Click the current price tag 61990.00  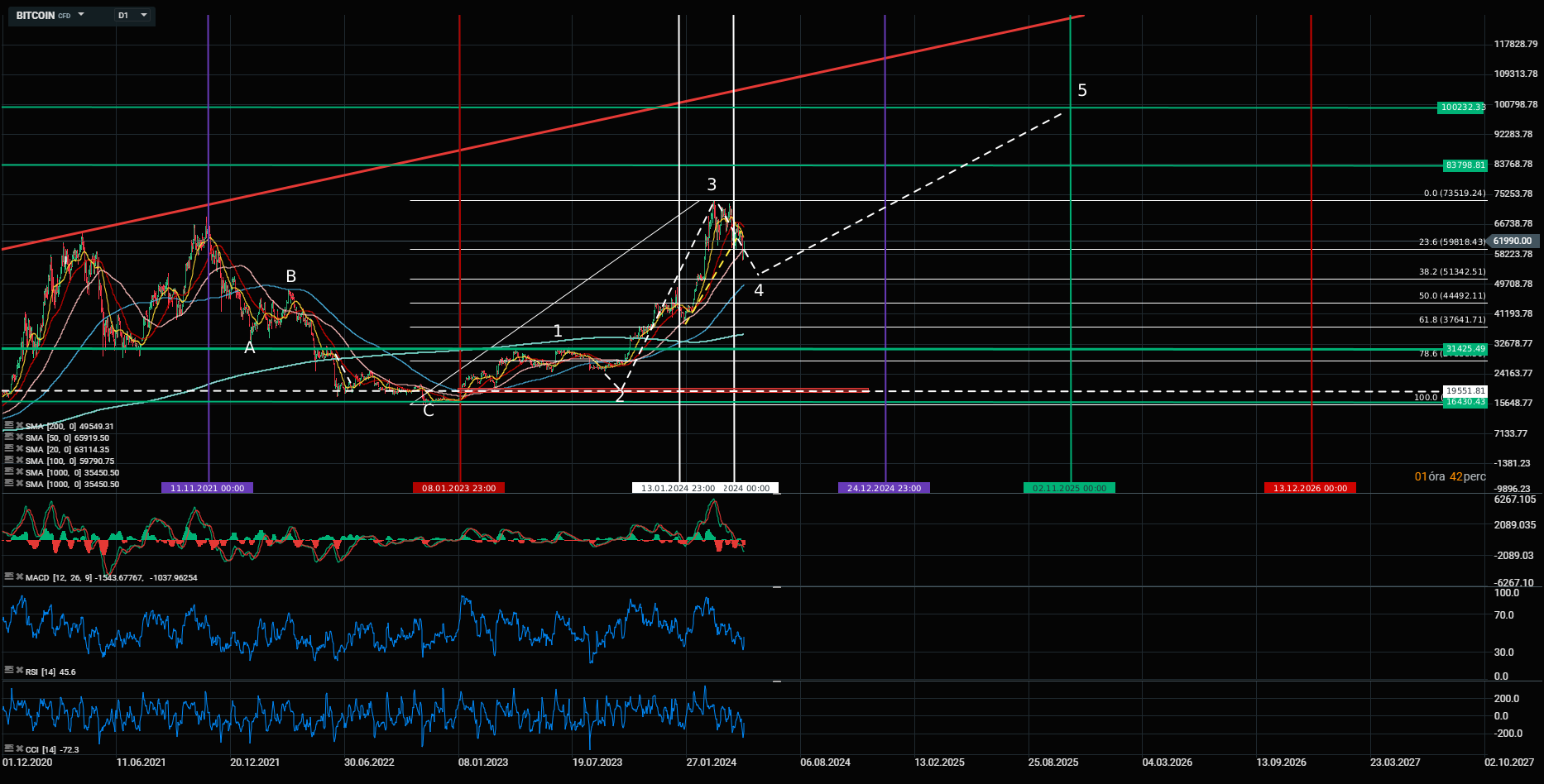1513,241
